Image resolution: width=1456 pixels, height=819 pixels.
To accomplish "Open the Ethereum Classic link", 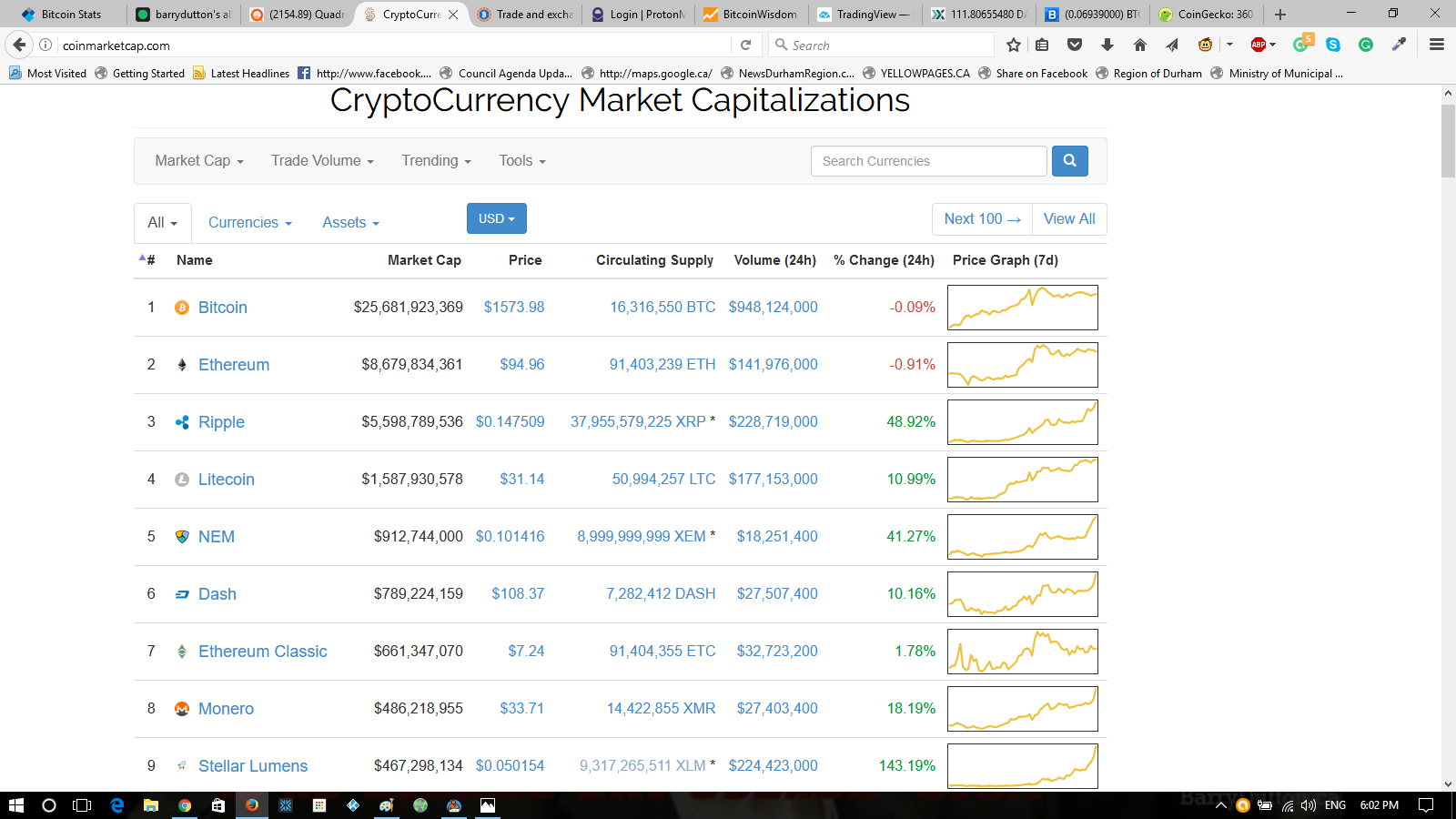I will pos(263,652).
